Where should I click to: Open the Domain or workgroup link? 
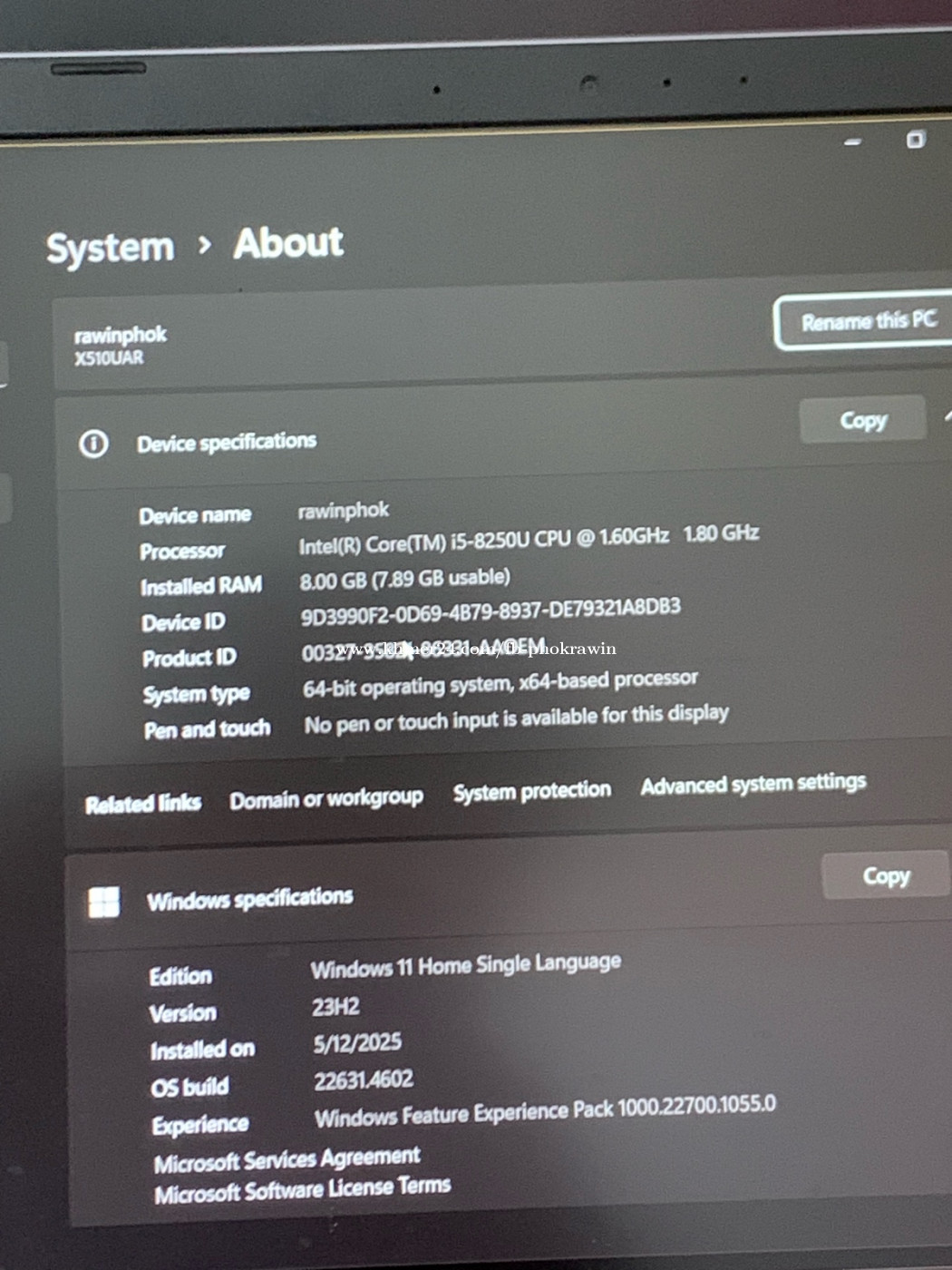(326, 799)
